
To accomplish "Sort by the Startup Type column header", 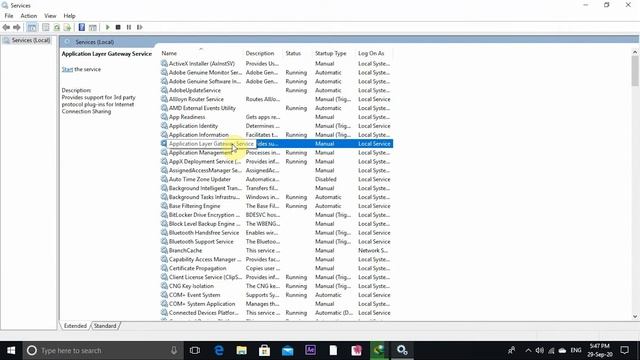I will point(331,53).
